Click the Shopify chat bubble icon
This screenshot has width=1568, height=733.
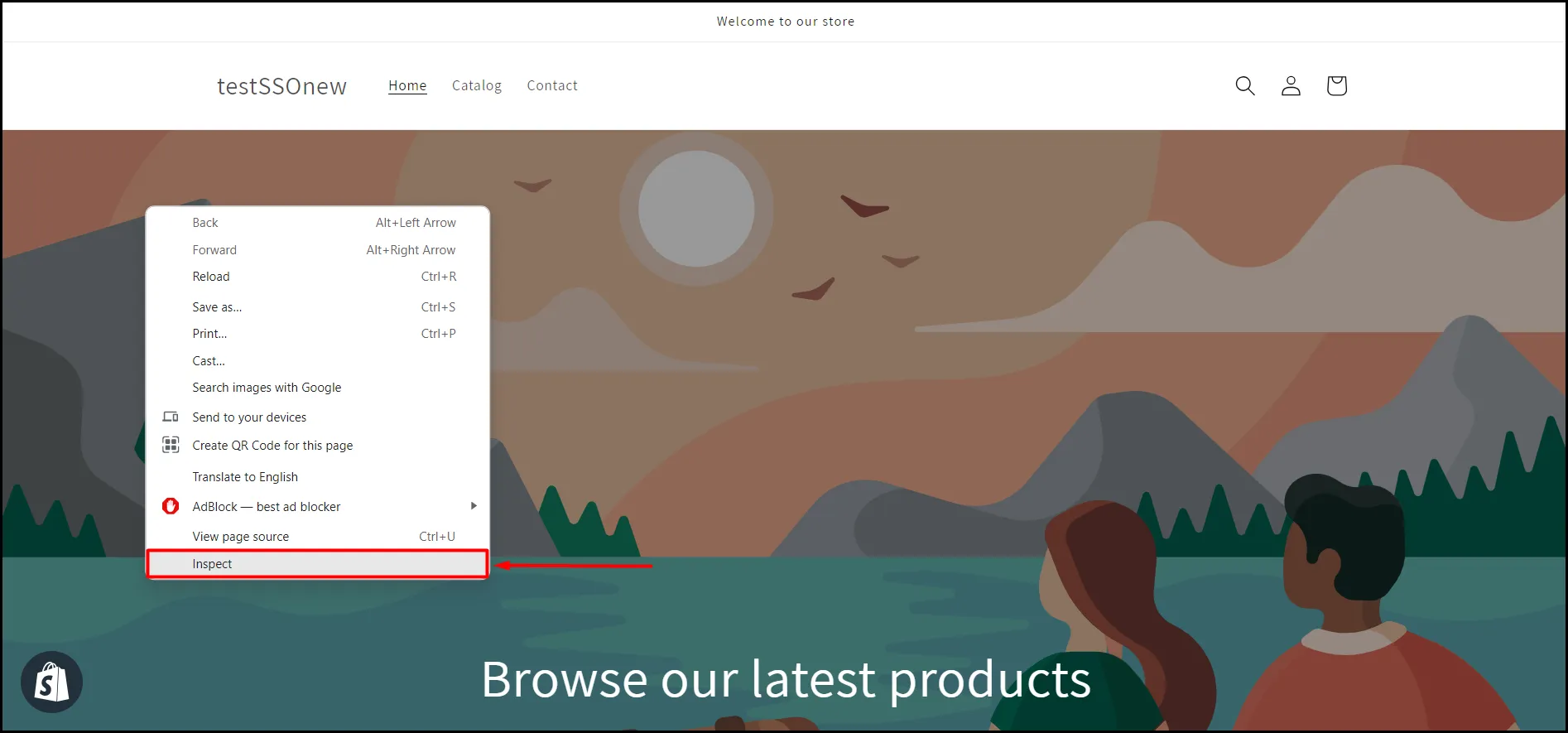coord(51,682)
